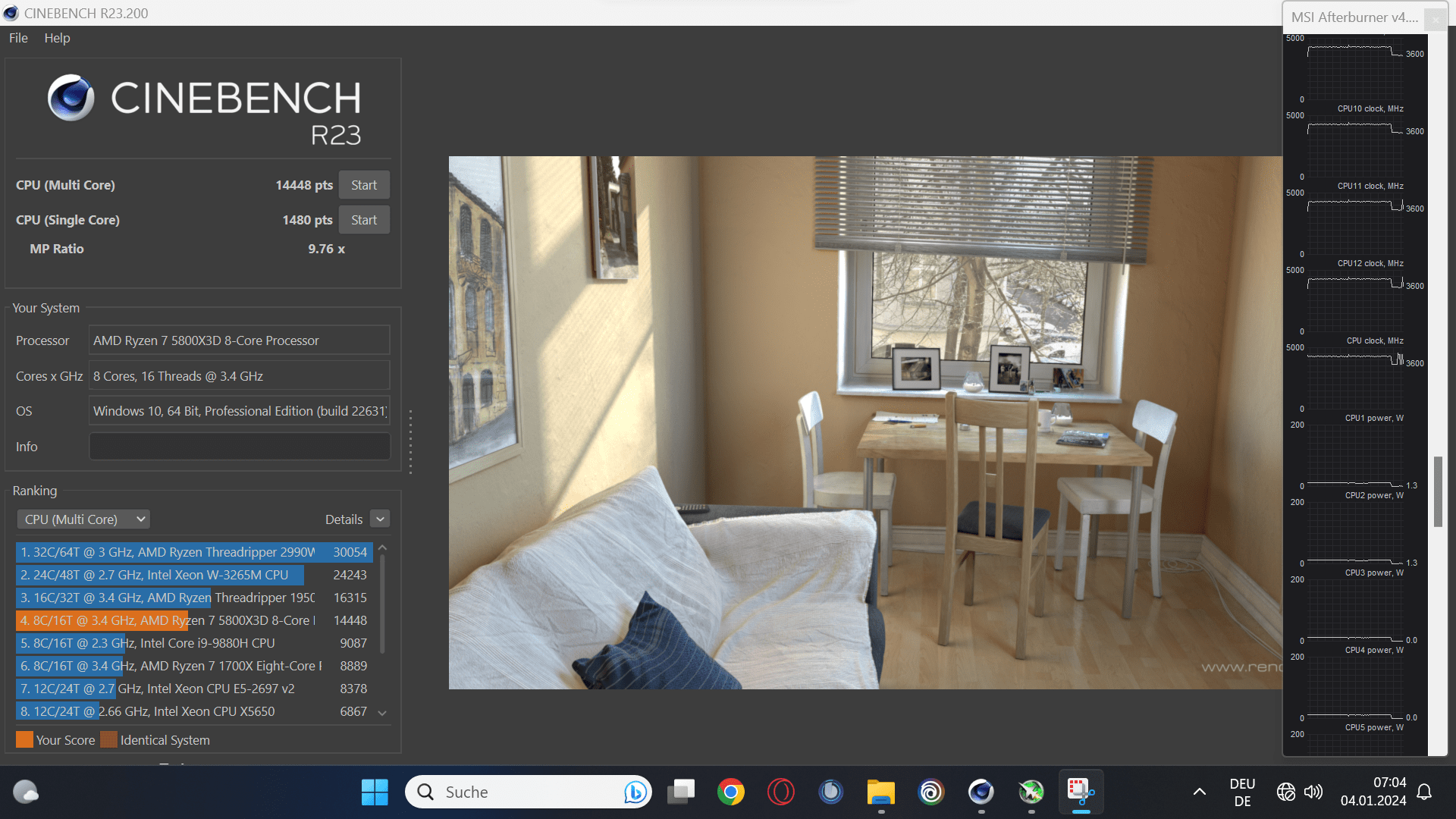Click the Processor name field
This screenshot has width=1456, height=819.
tap(240, 340)
